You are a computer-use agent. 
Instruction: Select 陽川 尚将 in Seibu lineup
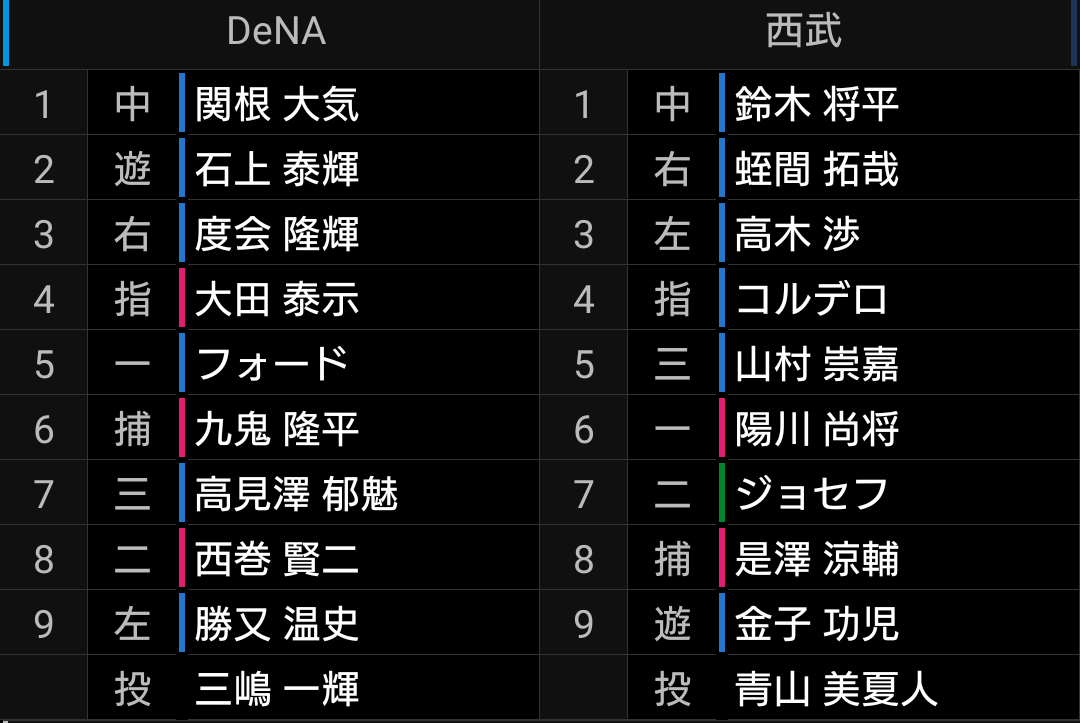pos(817,429)
